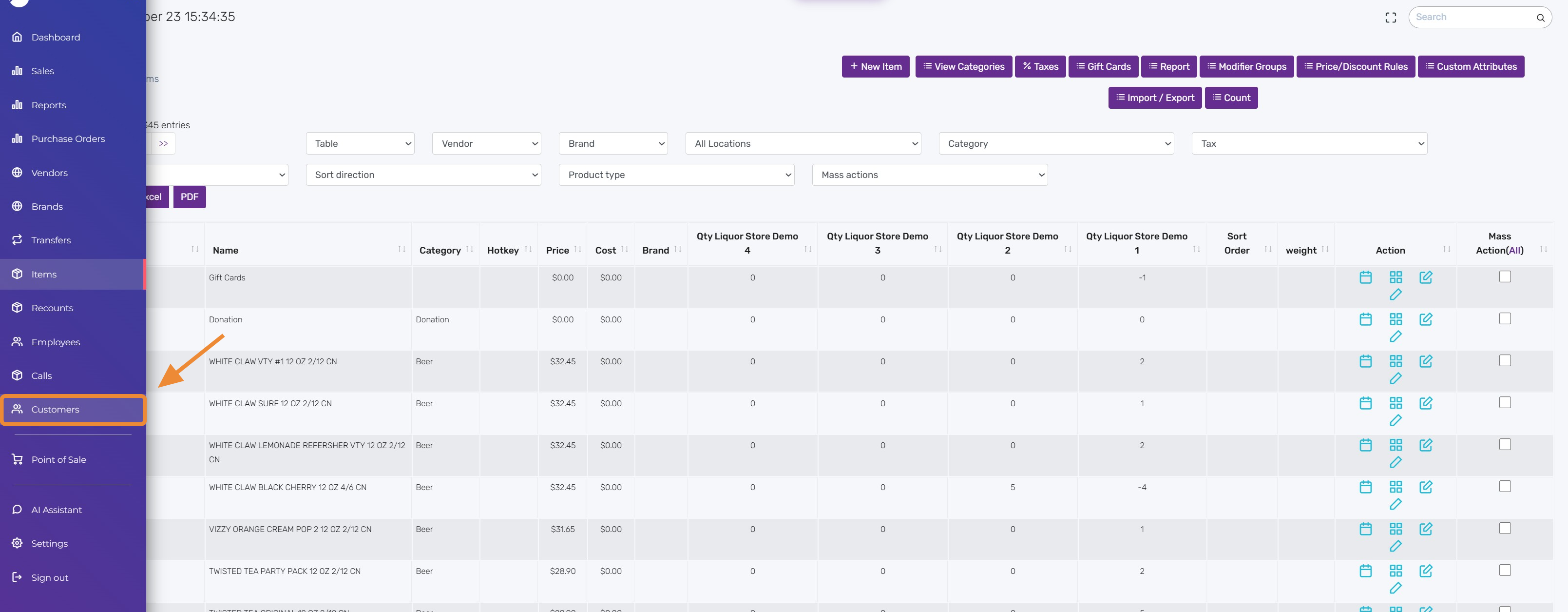Expand the All Locations dropdown

point(803,144)
